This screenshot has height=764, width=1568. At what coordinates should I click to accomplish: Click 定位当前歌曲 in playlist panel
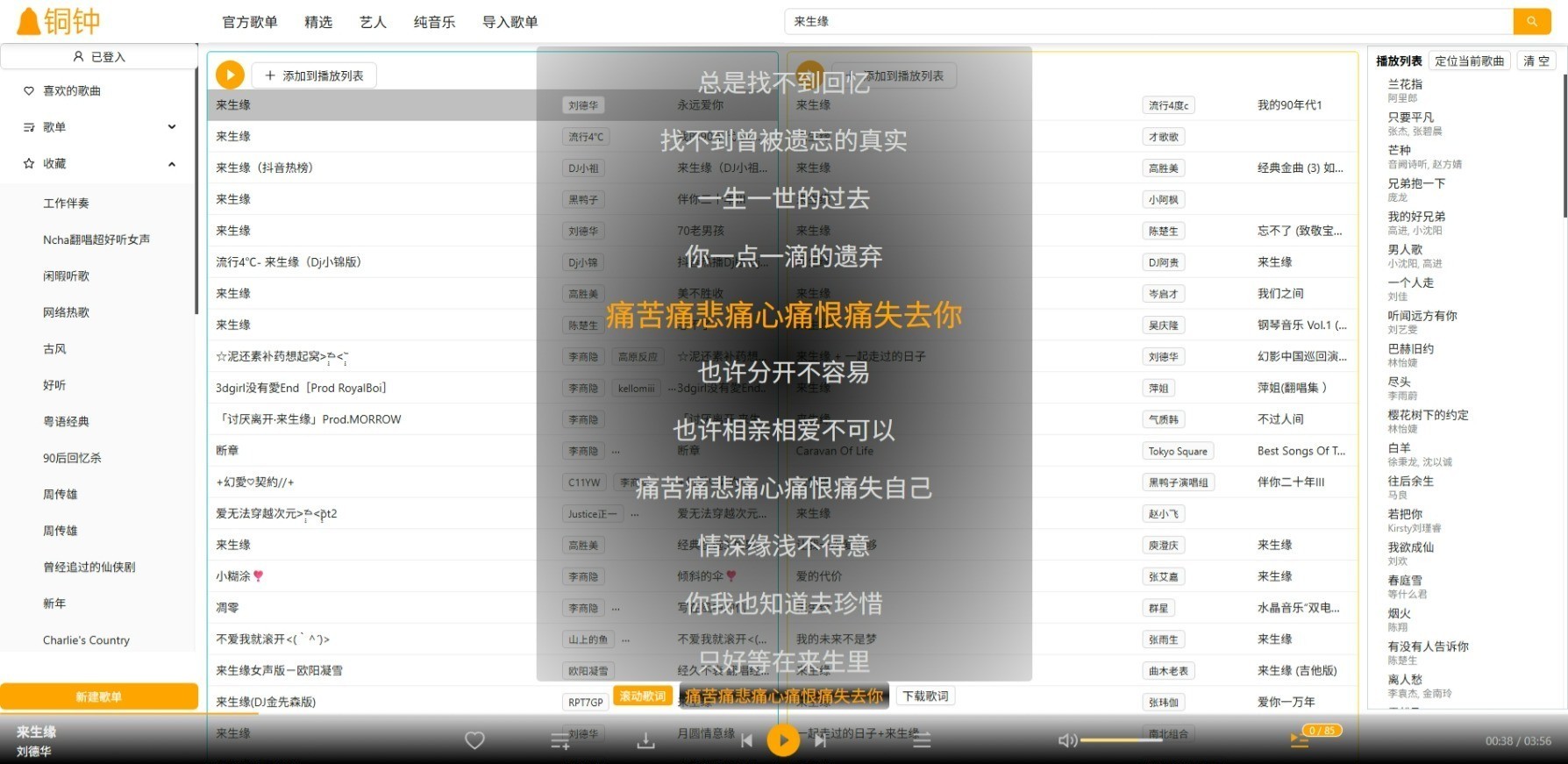point(1469,61)
